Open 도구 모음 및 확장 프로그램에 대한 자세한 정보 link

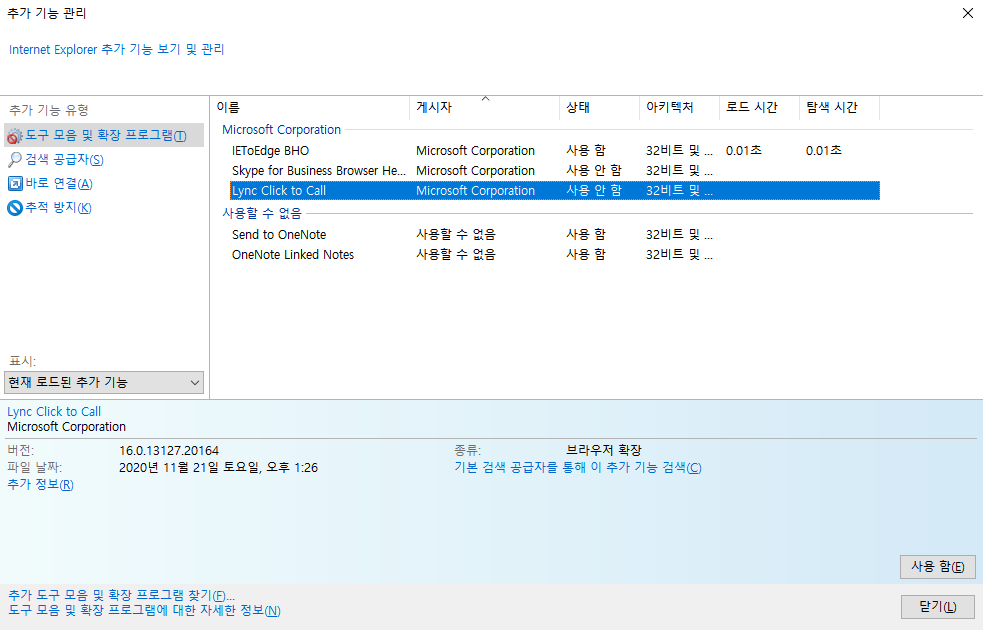click(144, 611)
